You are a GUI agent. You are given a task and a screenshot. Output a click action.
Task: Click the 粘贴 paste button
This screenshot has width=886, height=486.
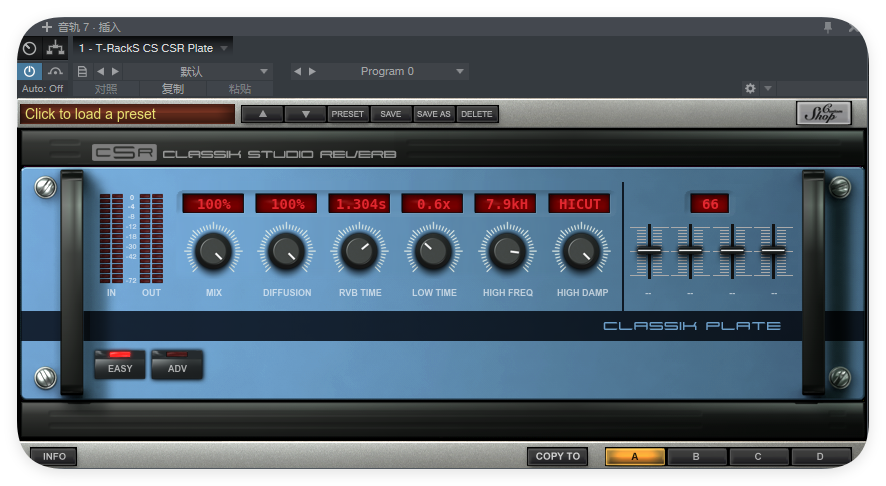tap(240, 89)
